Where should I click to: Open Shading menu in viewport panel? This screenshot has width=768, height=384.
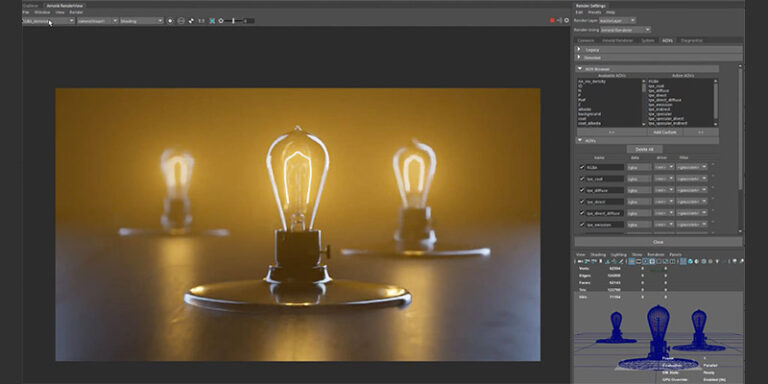pyautogui.click(x=598, y=255)
